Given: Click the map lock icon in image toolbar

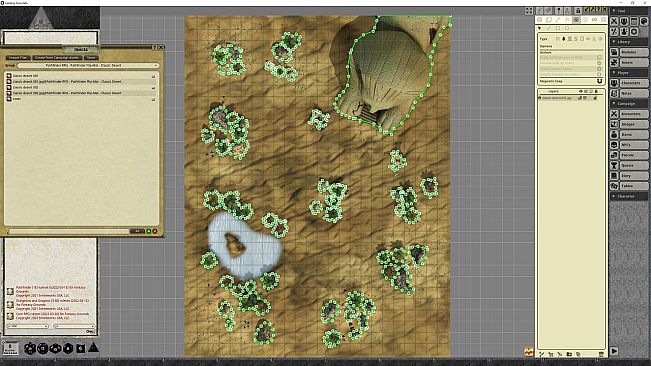Looking at the screenshot, I should tap(578, 10).
